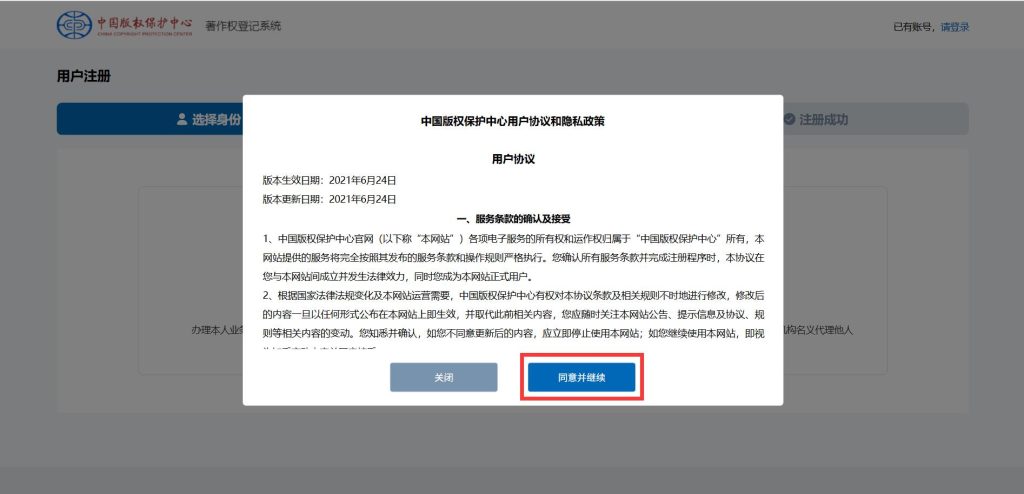The image size is (1024, 494).
Task: Click the person icon beside 选择身份
Action: (182, 120)
